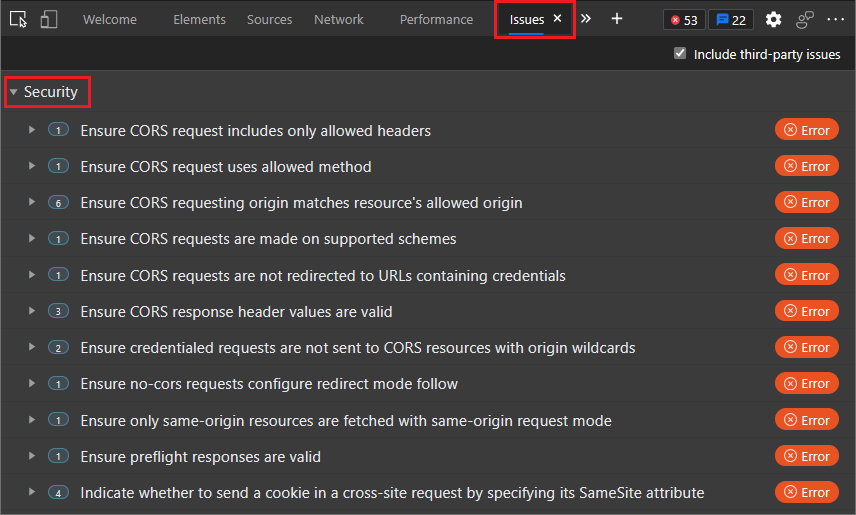Add a new tool tab with plus
The height and width of the screenshot is (515, 856).
point(617,19)
